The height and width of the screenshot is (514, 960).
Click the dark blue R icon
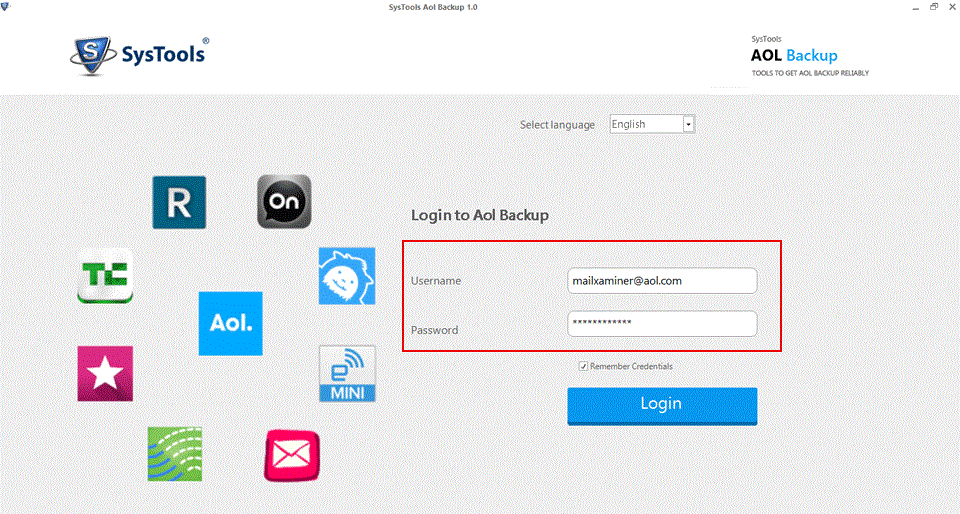point(179,203)
